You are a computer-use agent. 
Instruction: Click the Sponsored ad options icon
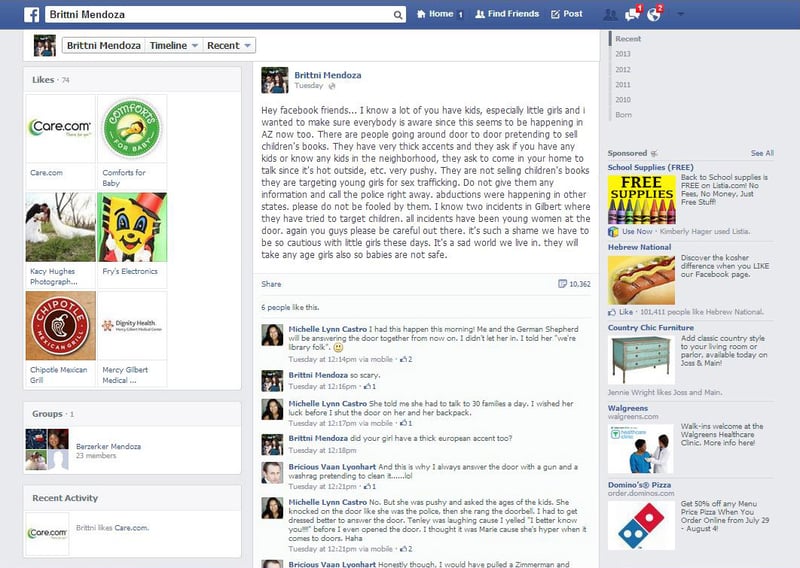pos(654,153)
